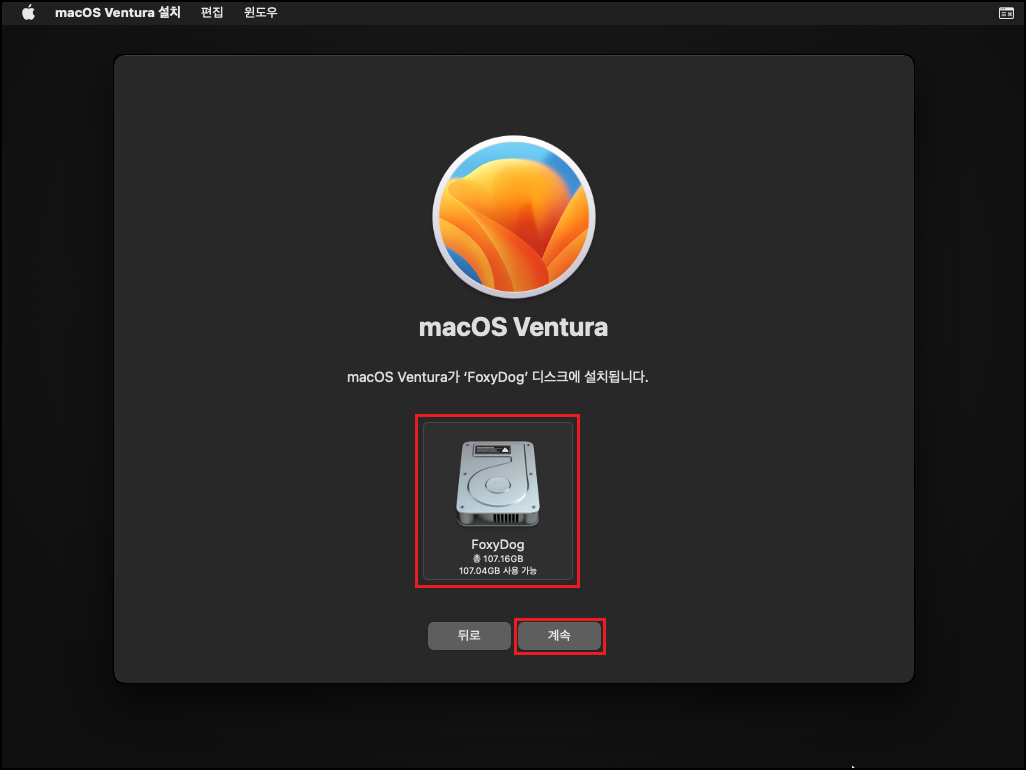The image size is (1026, 770).
Task: Open the 편집 menu
Action: (x=212, y=12)
